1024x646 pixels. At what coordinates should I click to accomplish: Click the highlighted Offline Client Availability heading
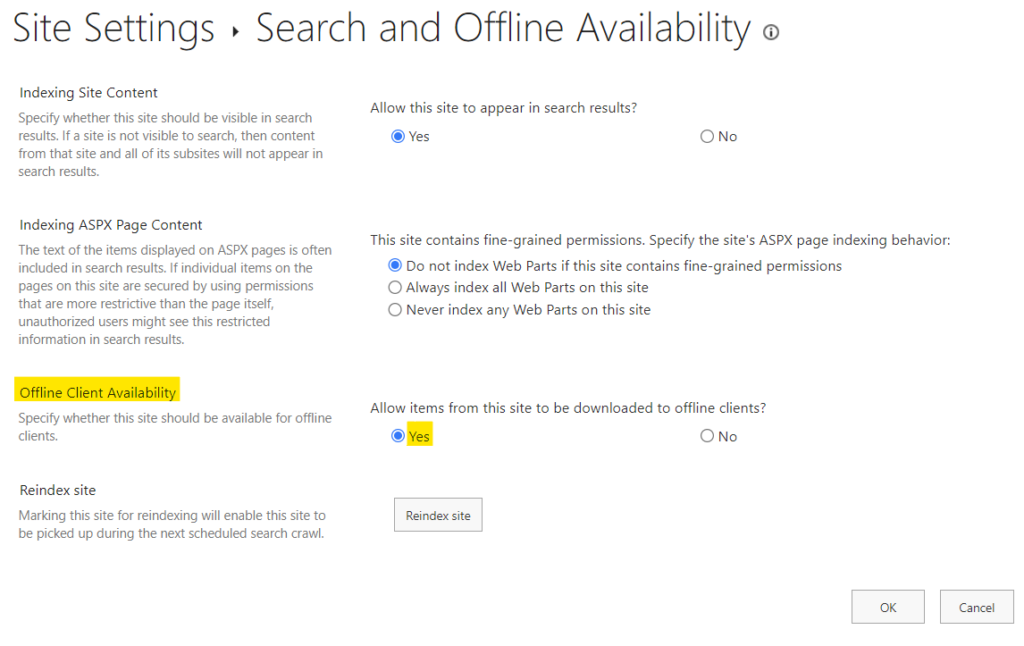[96, 392]
